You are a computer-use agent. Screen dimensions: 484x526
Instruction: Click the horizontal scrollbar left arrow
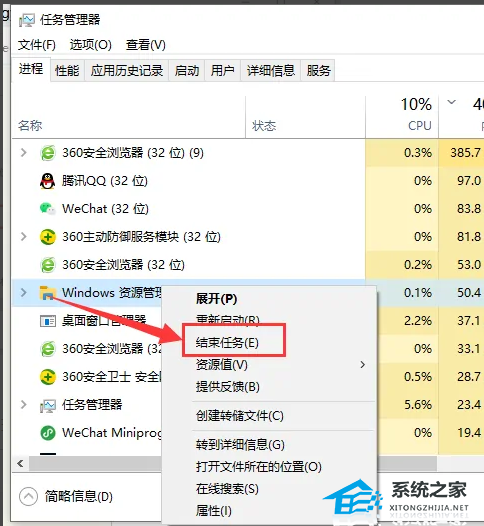20,464
